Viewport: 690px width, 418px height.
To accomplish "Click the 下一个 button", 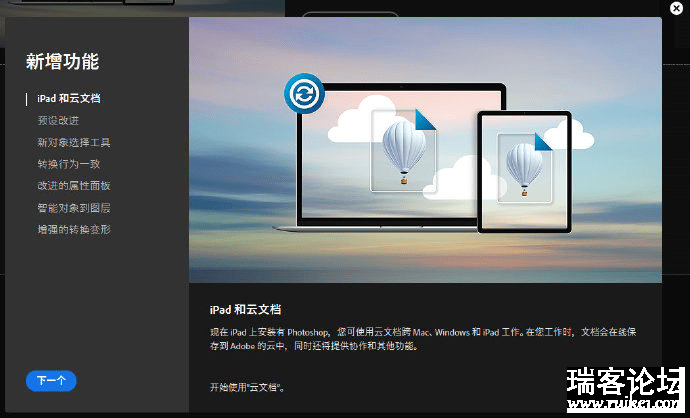I will [x=51, y=381].
